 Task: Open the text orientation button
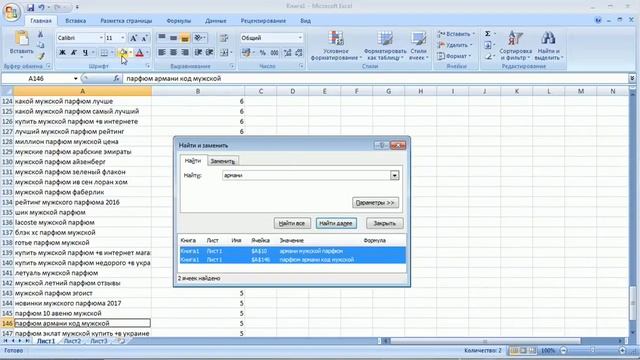point(199,38)
